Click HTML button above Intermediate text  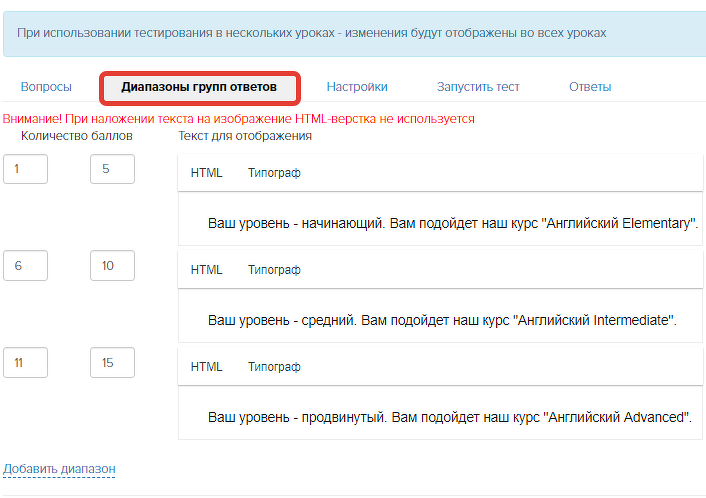(x=206, y=270)
